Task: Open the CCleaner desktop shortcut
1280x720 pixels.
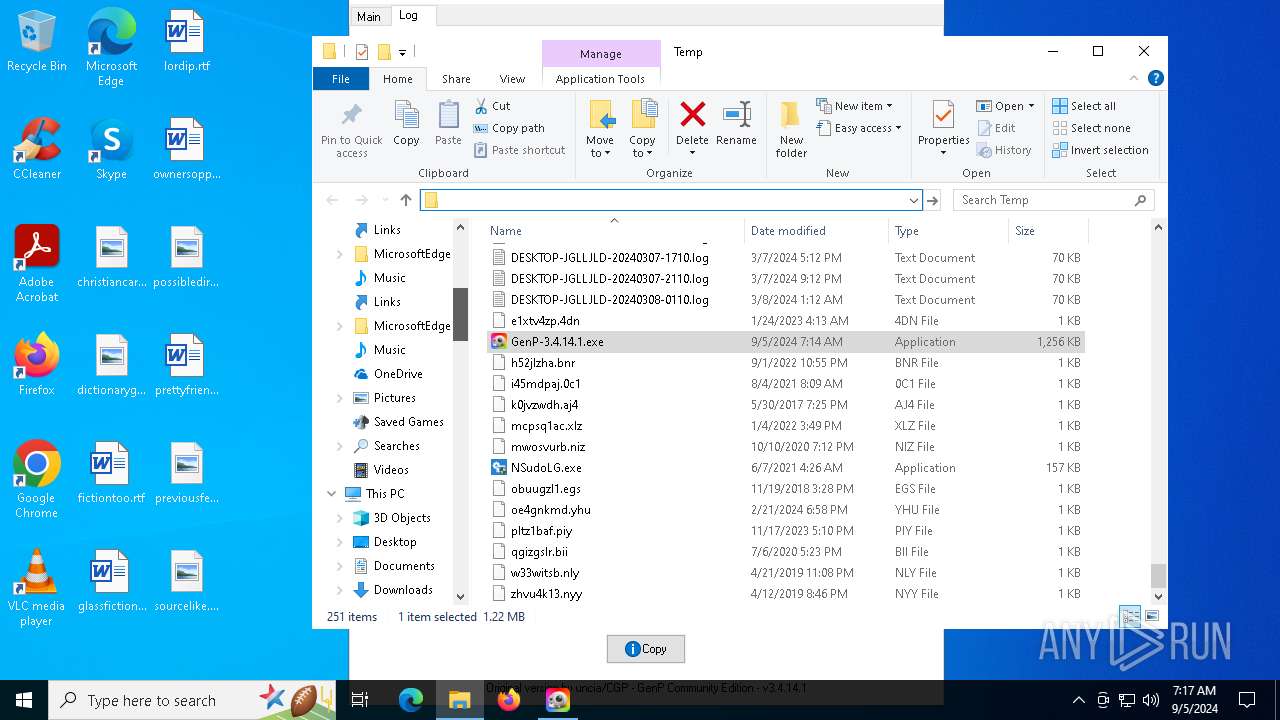Action: click(37, 150)
